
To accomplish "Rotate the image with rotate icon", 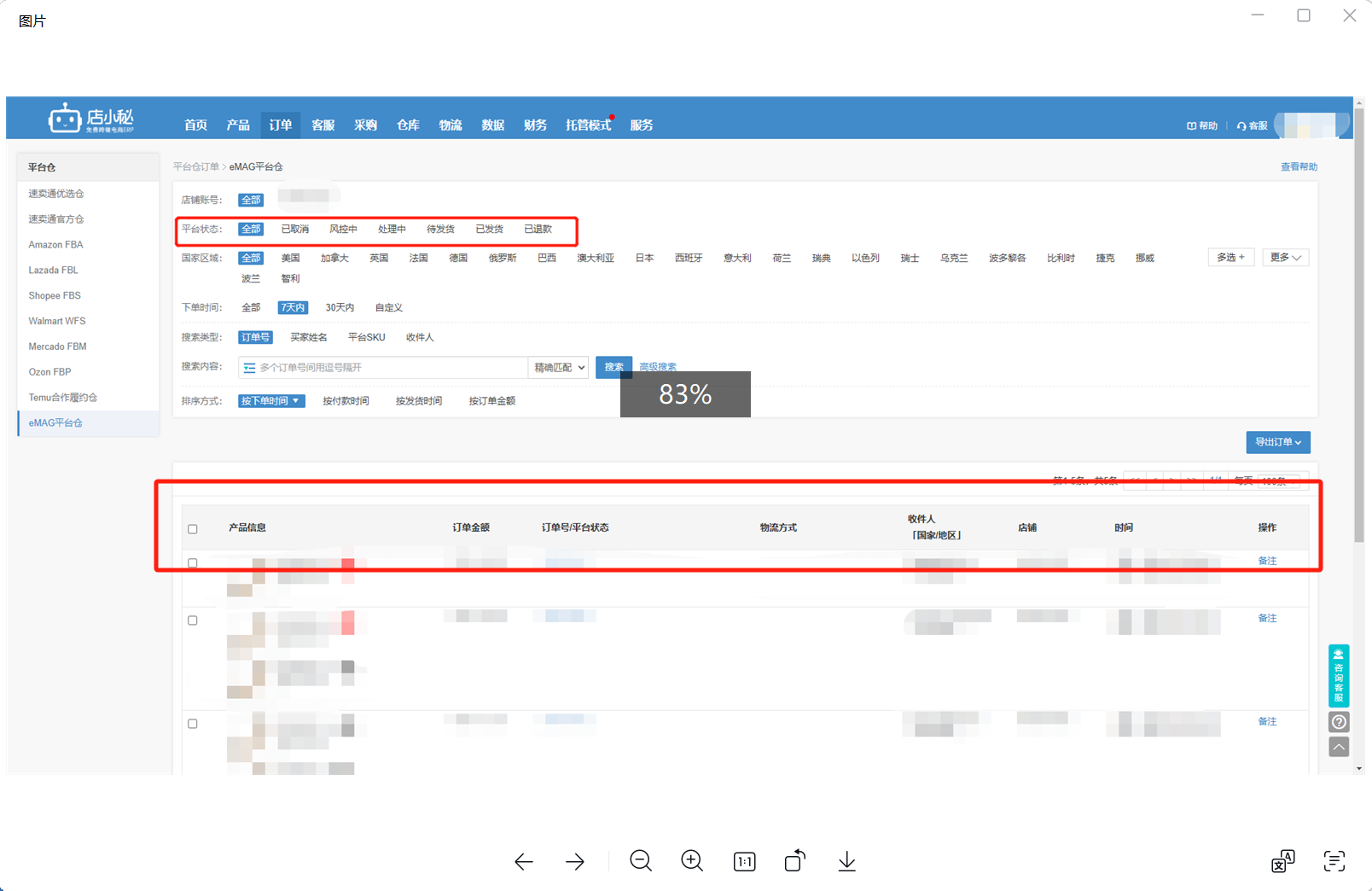I will (795, 861).
